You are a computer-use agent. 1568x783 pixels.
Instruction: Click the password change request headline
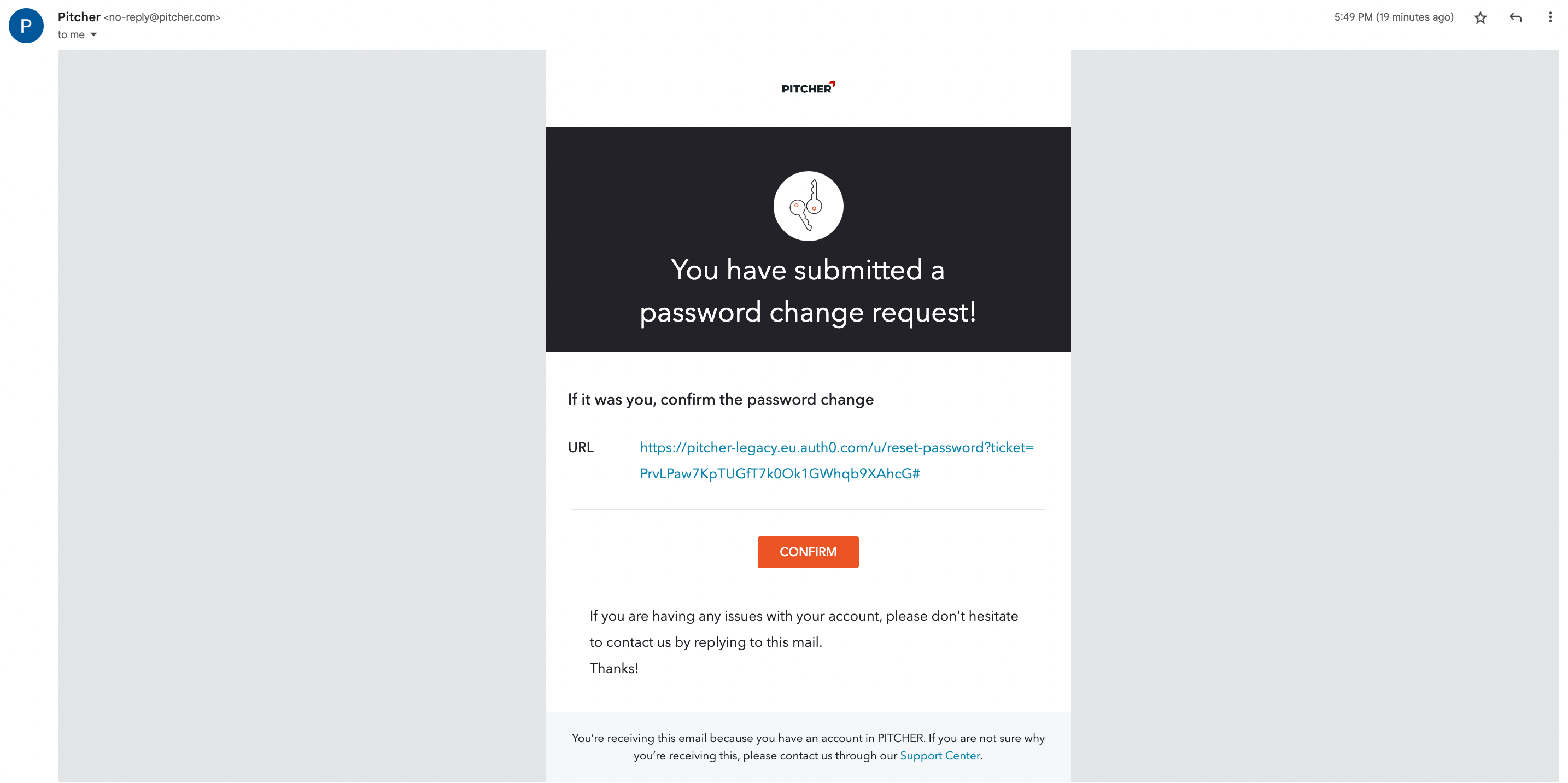click(808, 291)
